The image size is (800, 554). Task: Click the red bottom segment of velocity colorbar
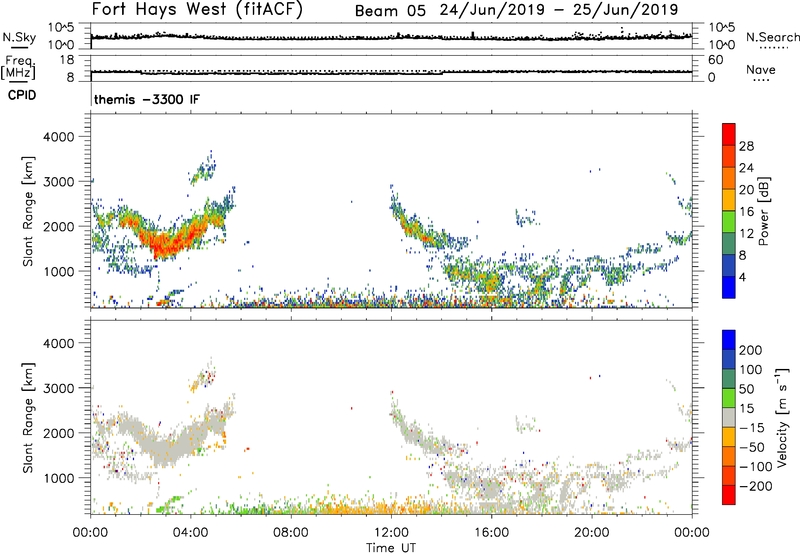pos(729,495)
